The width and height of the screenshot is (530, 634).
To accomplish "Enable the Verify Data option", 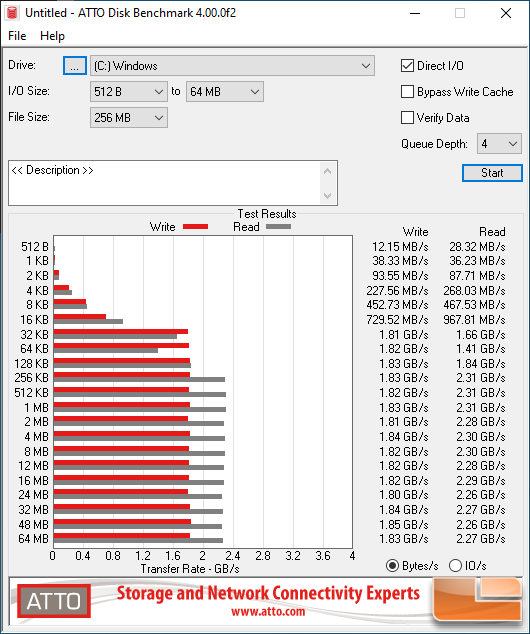I will pyautogui.click(x=407, y=118).
